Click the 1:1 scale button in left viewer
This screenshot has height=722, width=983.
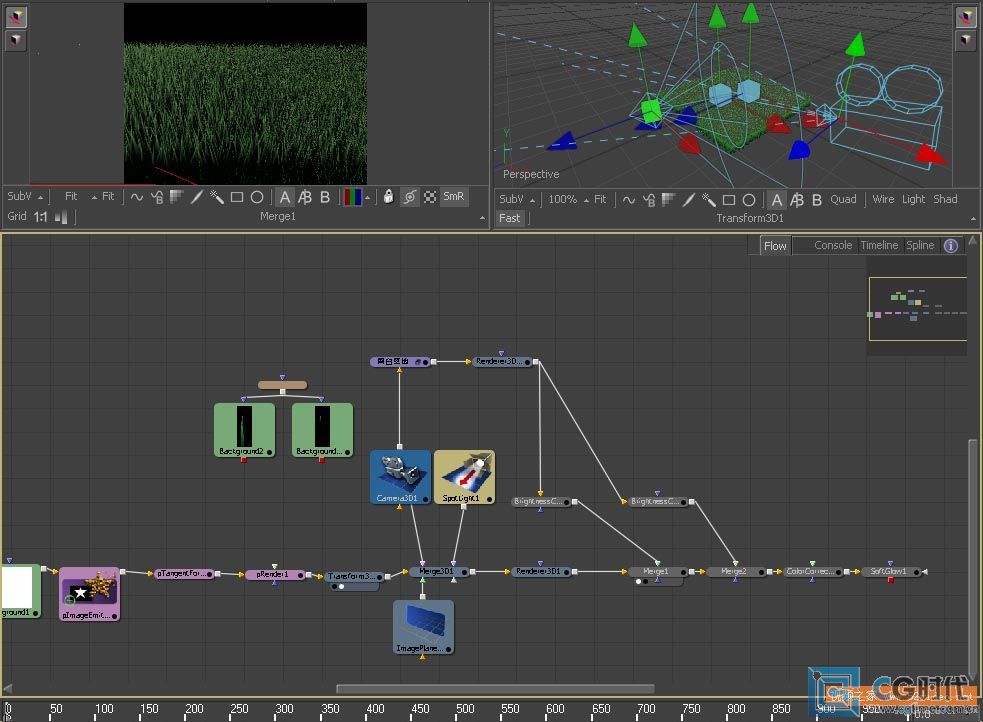click(x=41, y=217)
